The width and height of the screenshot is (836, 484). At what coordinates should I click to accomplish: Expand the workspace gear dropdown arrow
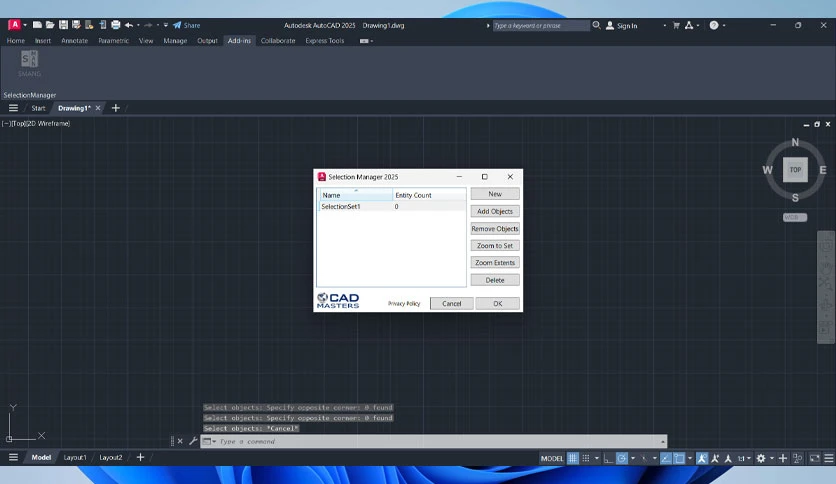[771, 458]
